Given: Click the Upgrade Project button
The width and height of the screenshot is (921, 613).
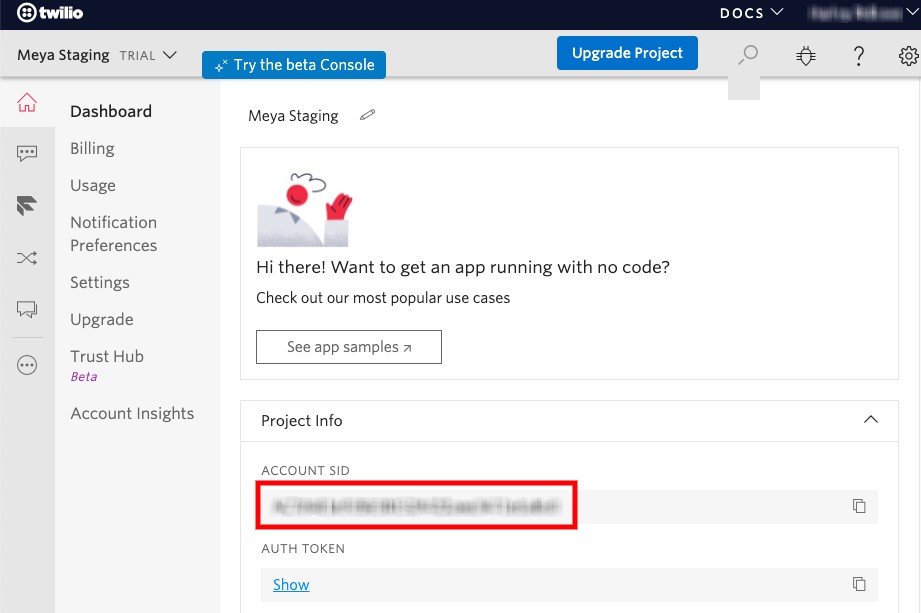Looking at the screenshot, I should coord(627,53).
